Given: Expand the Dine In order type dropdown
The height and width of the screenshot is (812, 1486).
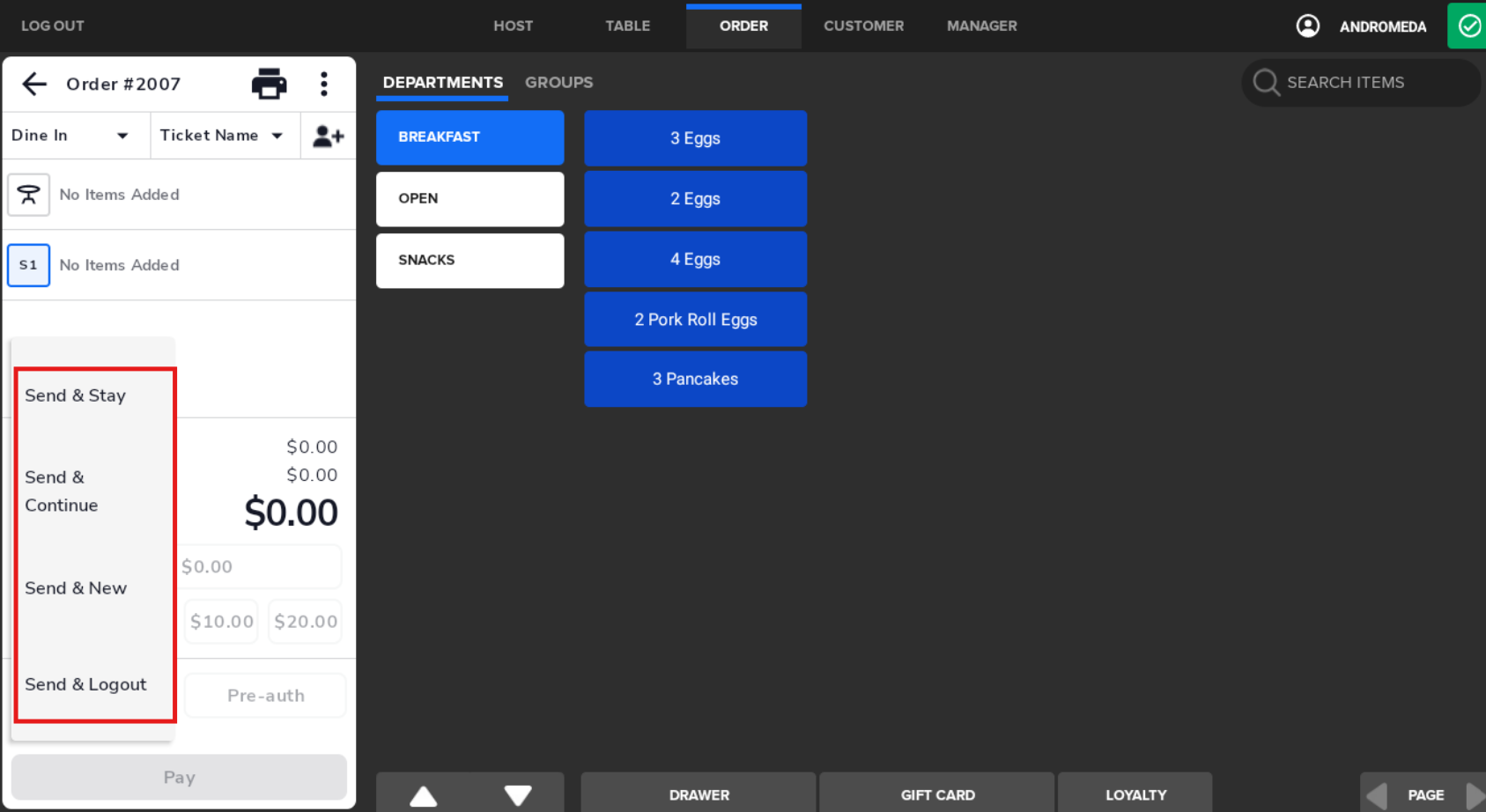Looking at the screenshot, I should tap(70, 136).
